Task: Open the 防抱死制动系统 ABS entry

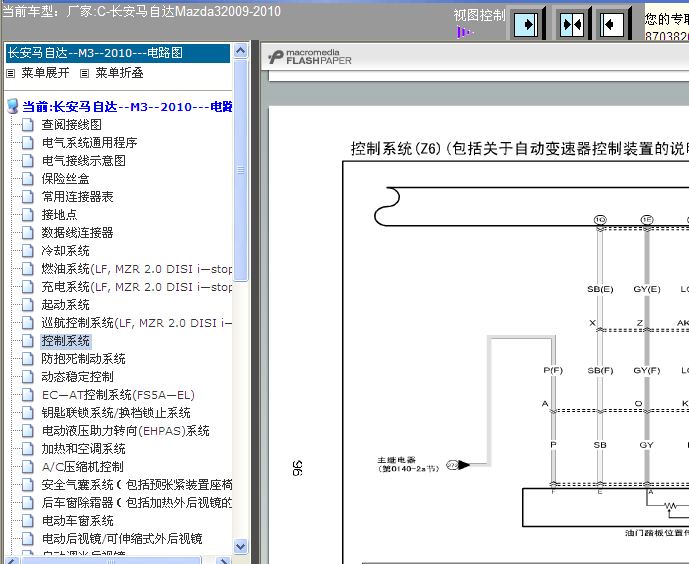Action: click(83, 359)
